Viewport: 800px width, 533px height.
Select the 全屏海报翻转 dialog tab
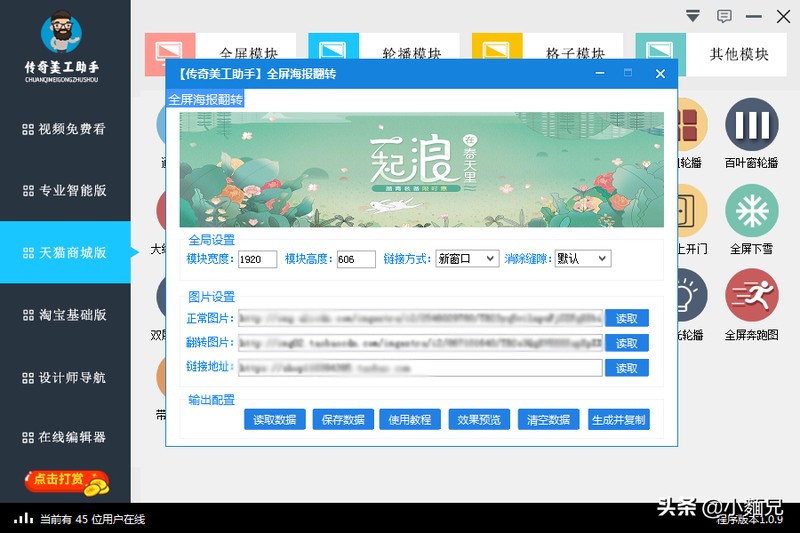[206, 99]
